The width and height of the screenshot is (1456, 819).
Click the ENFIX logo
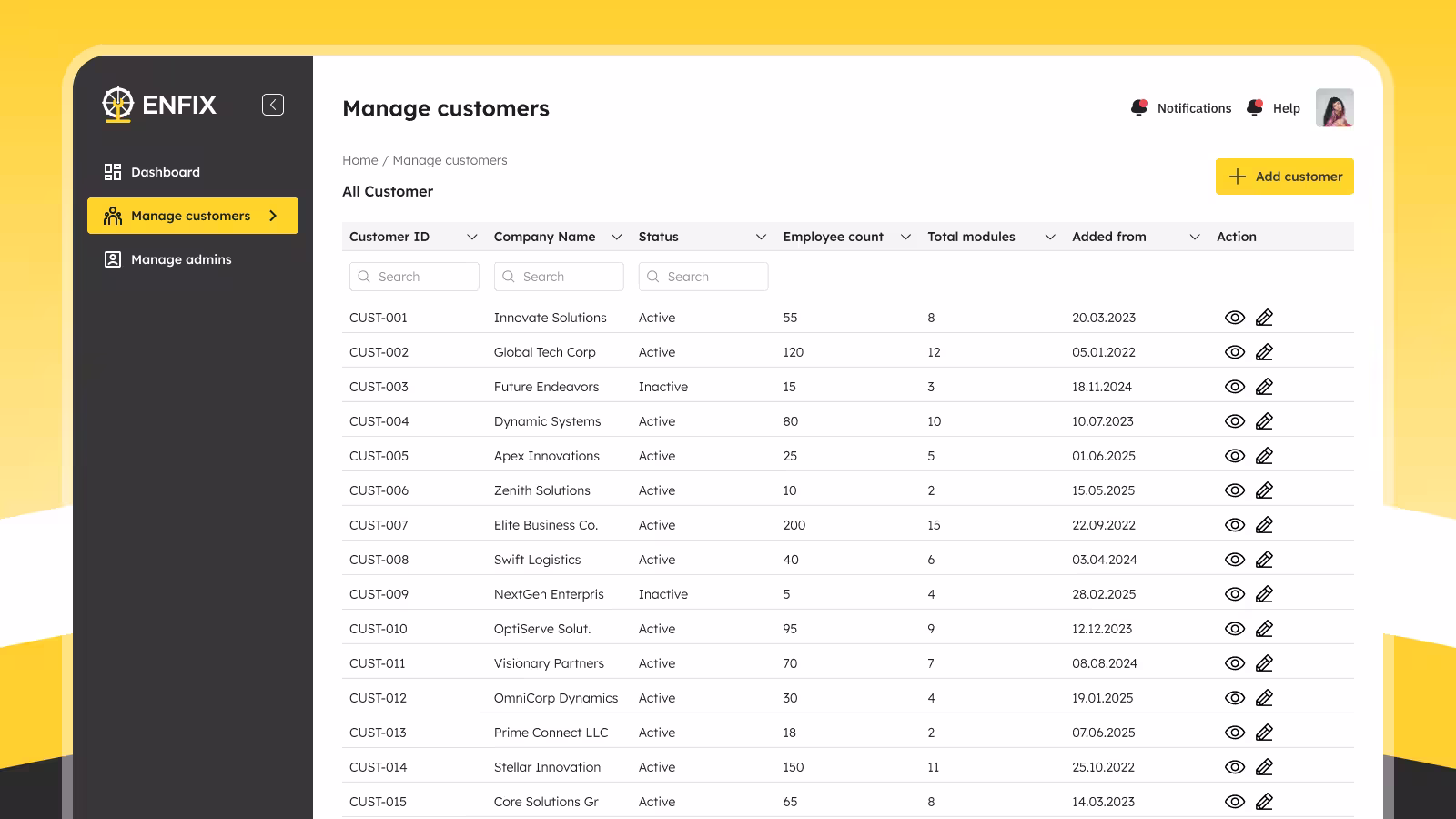pos(159,105)
